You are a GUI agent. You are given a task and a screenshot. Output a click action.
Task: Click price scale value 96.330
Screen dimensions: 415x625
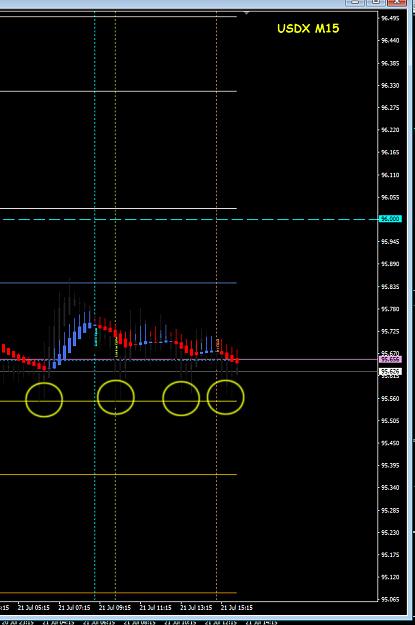pos(390,86)
